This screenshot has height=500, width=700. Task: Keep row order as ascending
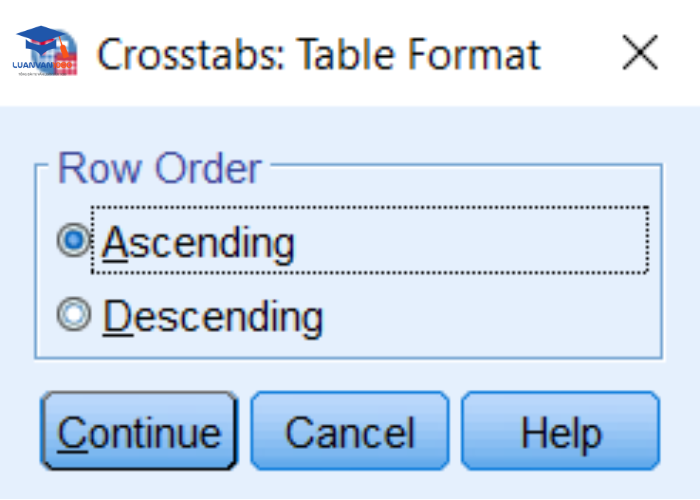click(72, 241)
